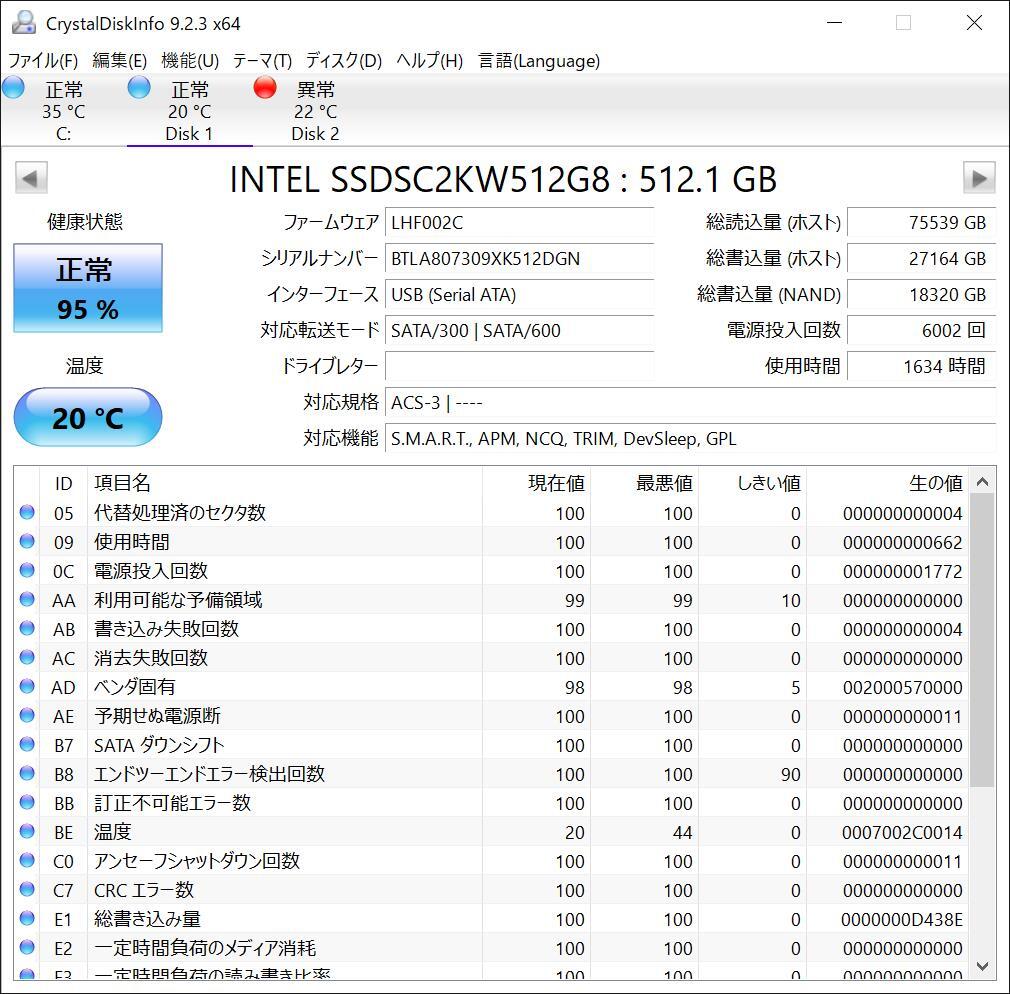Image resolution: width=1010 pixels, height=994 pixels.
Task: Click status orb for attribute 05 row
Action: (x=27, y=513)
